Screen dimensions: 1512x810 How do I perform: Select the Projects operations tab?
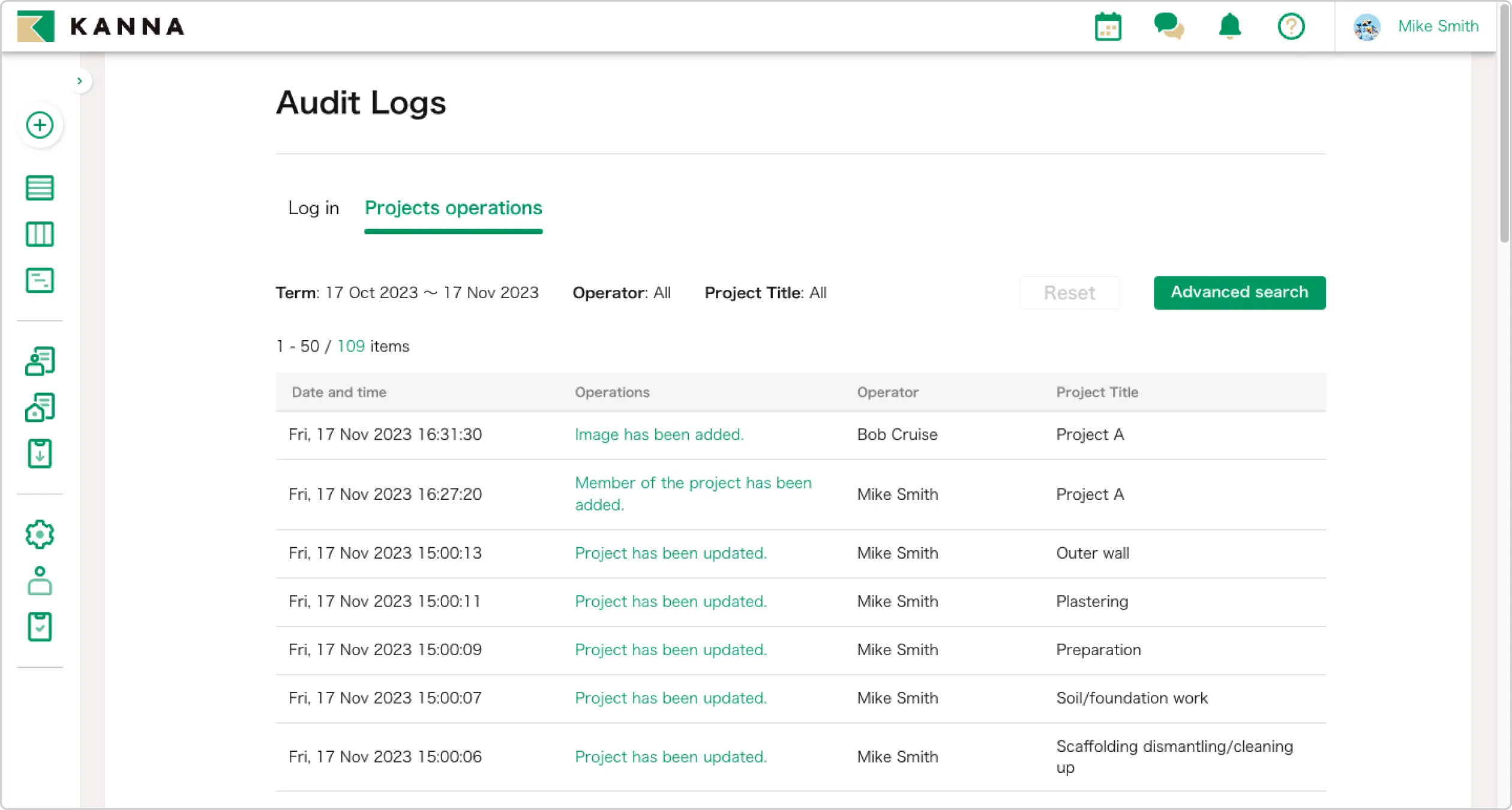coord(453,208)
